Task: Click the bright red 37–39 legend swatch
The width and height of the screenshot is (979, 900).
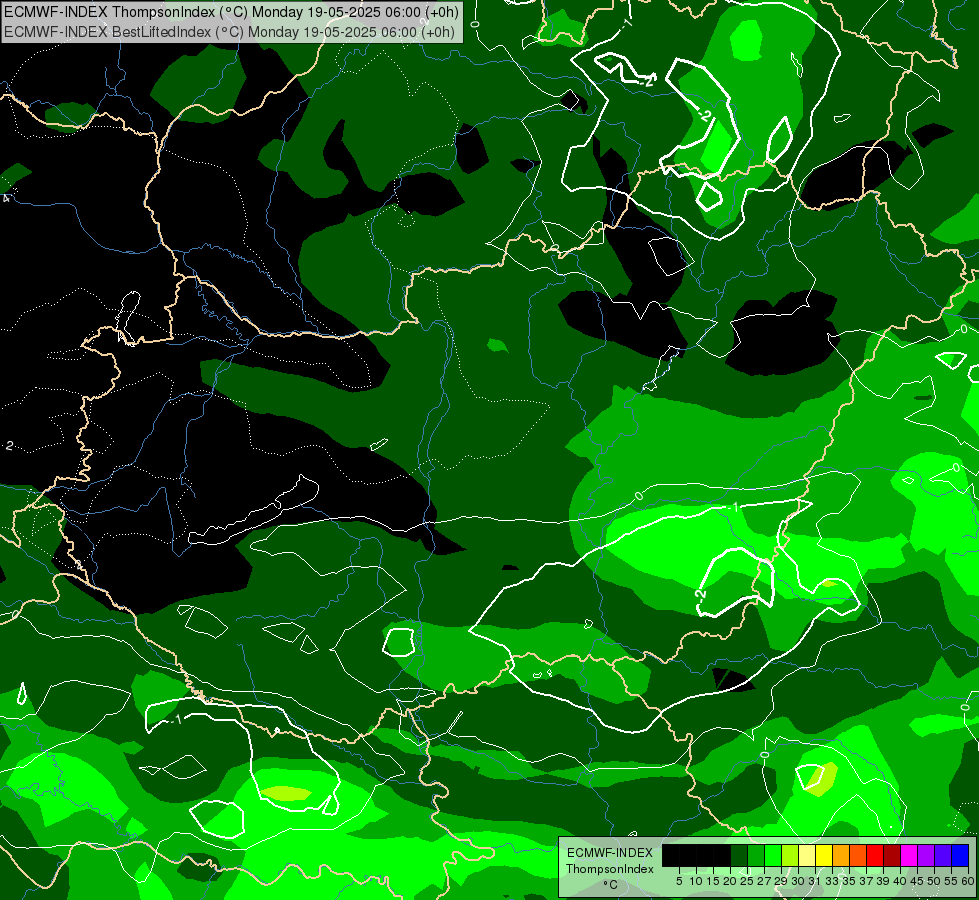Action: [x=875, y=855]
